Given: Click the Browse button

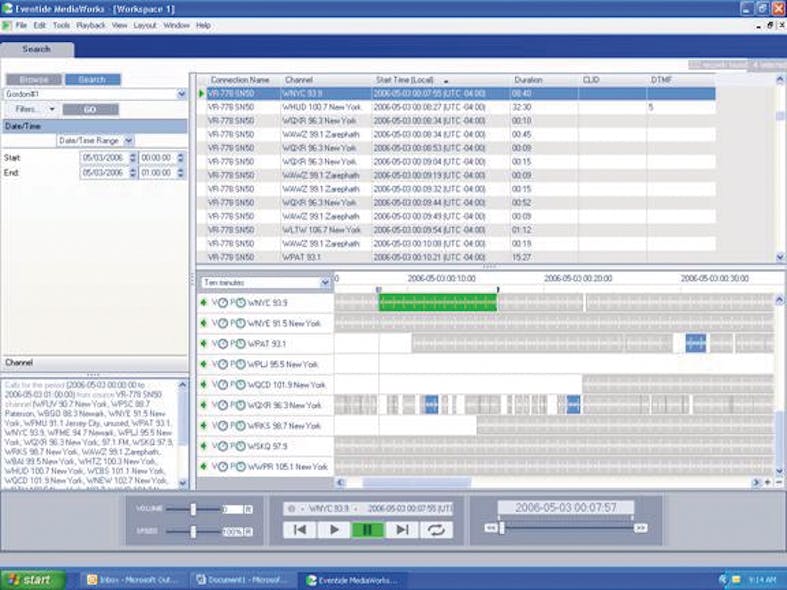Looking at the screenshot, I should (x=33, y=79).
